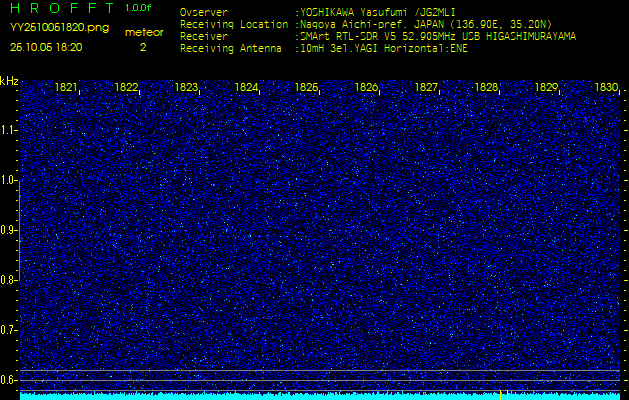Select the 1828 time tick label

point(486,88)
